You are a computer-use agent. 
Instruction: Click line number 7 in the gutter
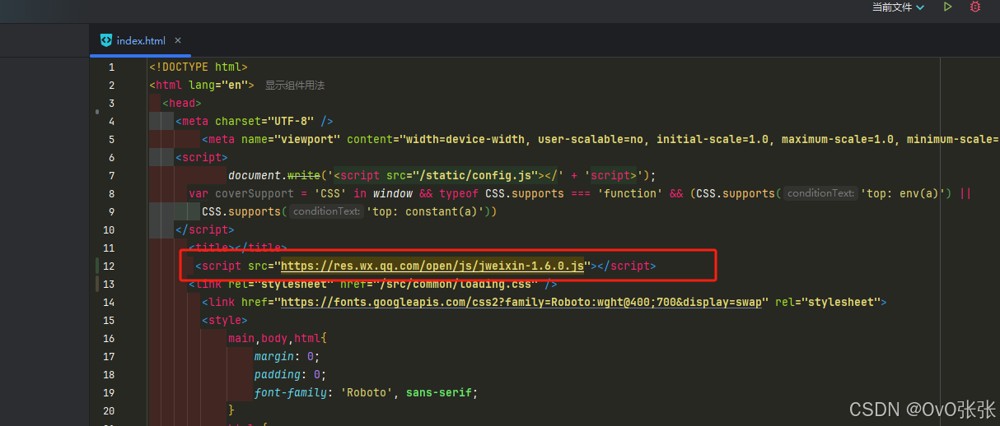tap(112, 175)
